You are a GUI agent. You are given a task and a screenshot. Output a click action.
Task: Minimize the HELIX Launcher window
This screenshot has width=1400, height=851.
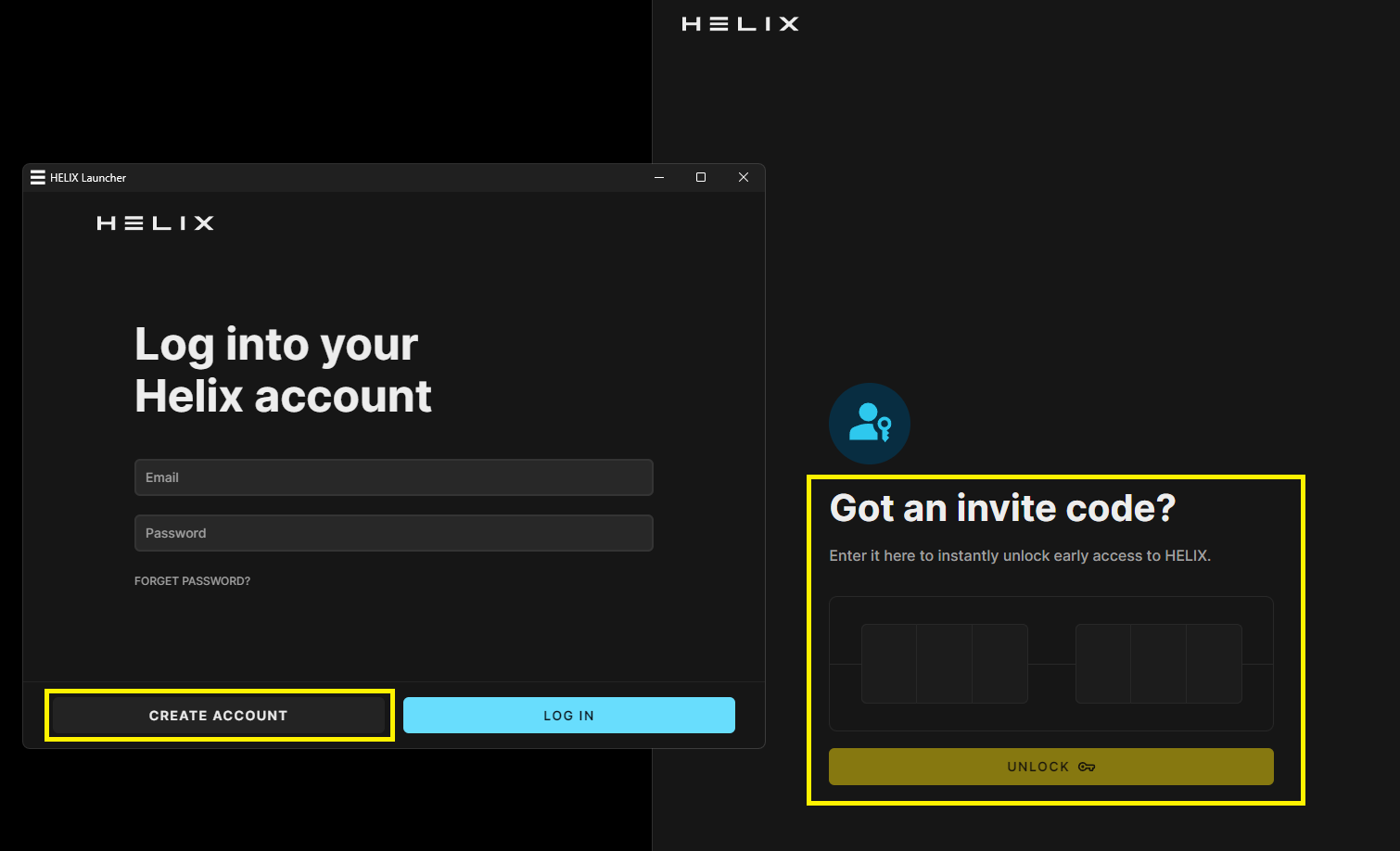(659, 177)
